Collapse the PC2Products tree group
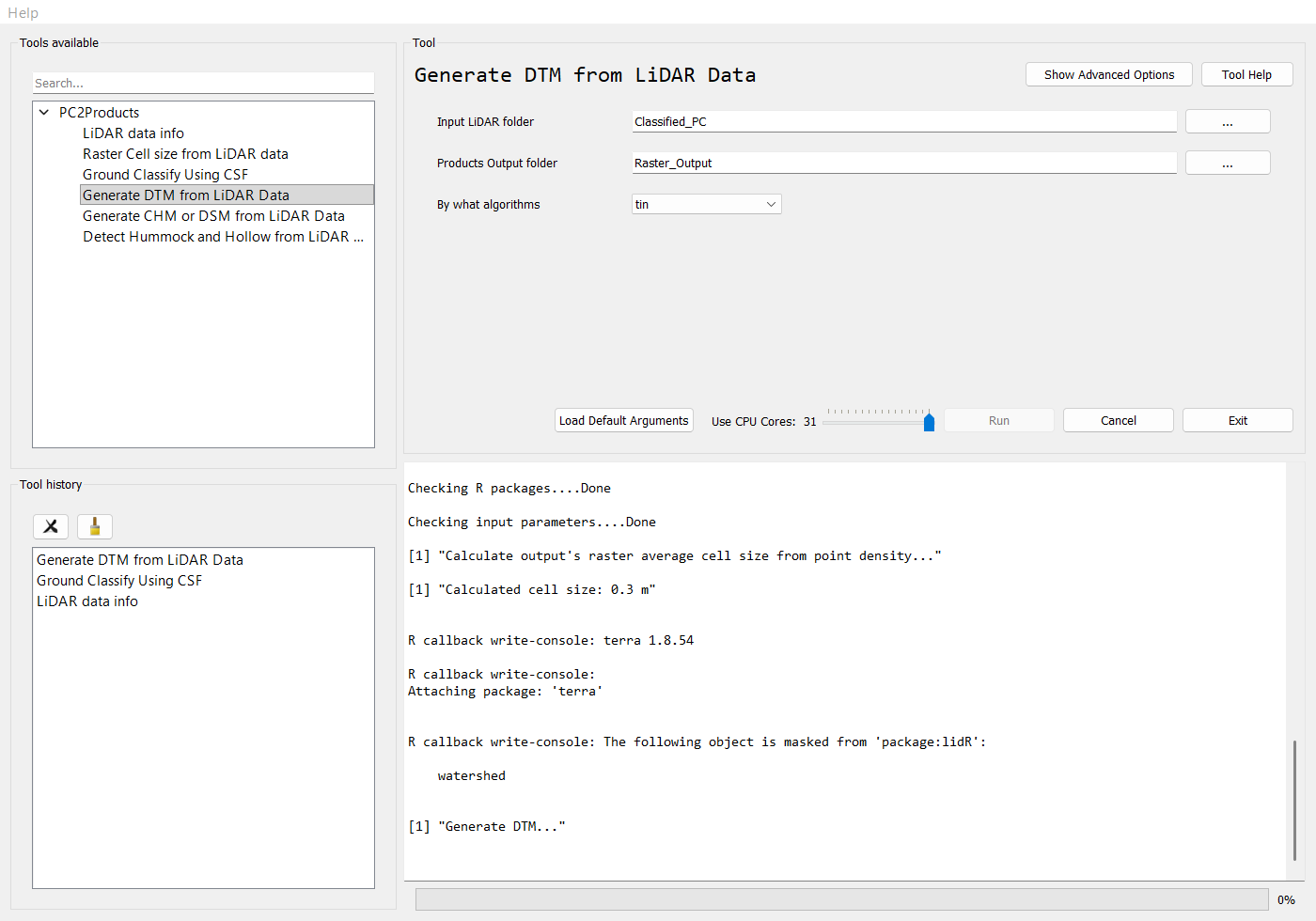The width and height of the screenshot is (1316, 921). coord(44,113)
